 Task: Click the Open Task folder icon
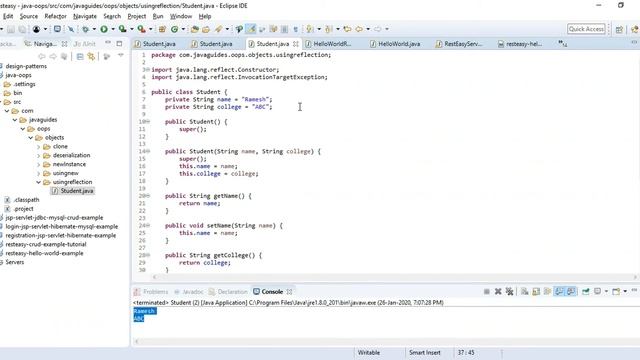(x=206, y=29)
